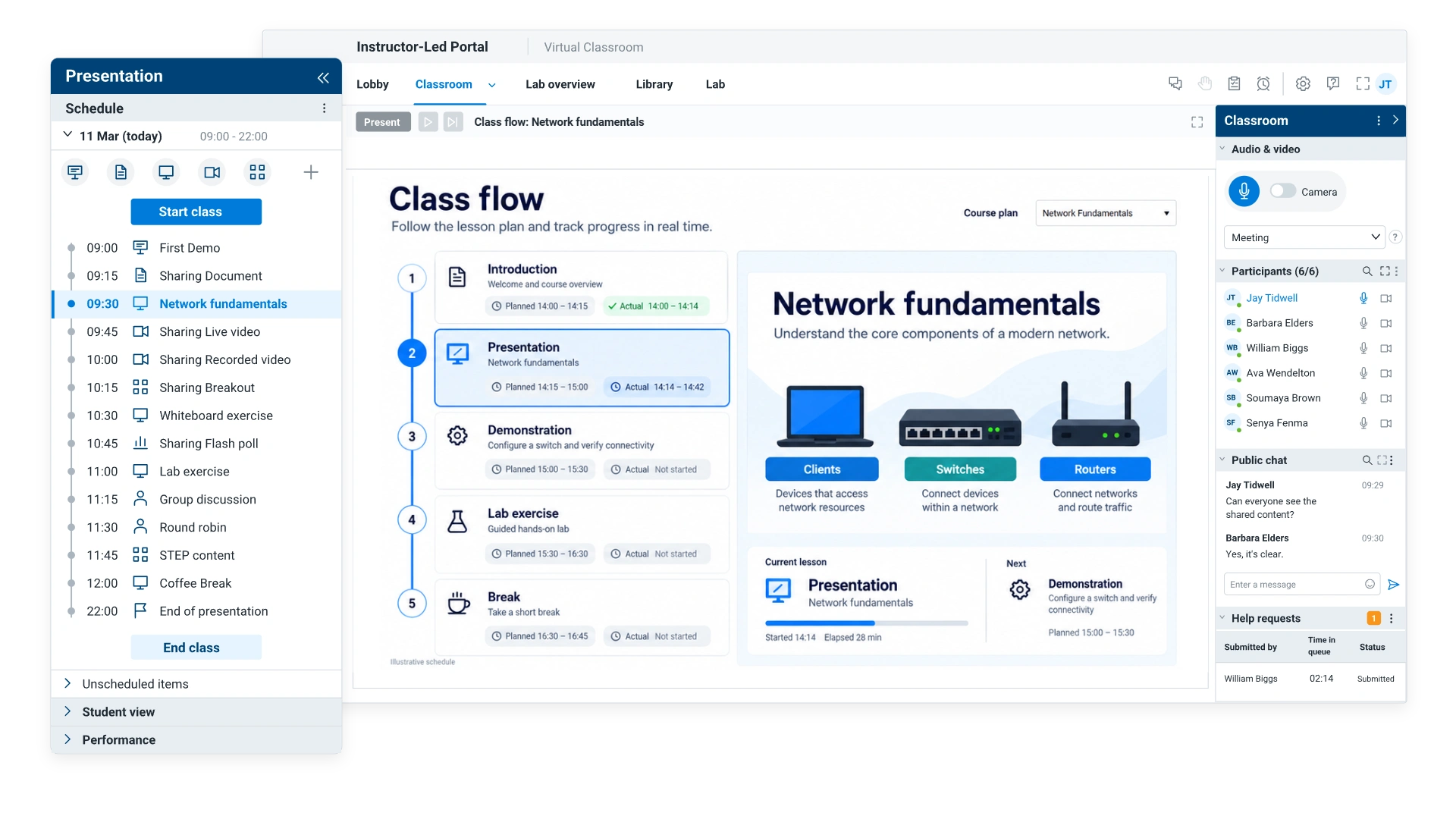
Task: Add a breakout grid item icon
Action: (x=258, y=173)
